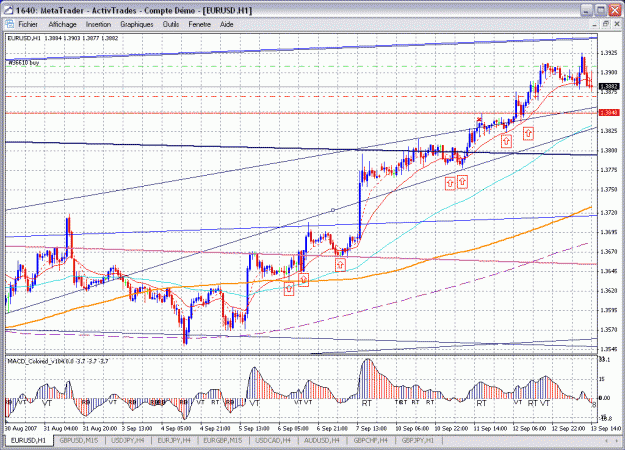Image resolution: width=625 pixels, height=450 pixels.
Task: Open the Fenetre menu
Action: click(199, 24)
